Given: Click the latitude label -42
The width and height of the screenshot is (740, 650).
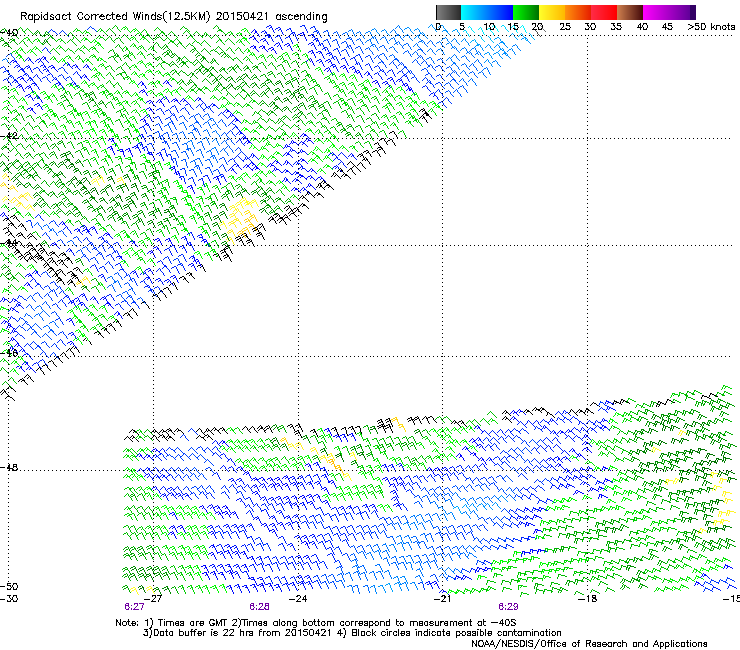Looking at the screenshot, I should tap(9, 136).
